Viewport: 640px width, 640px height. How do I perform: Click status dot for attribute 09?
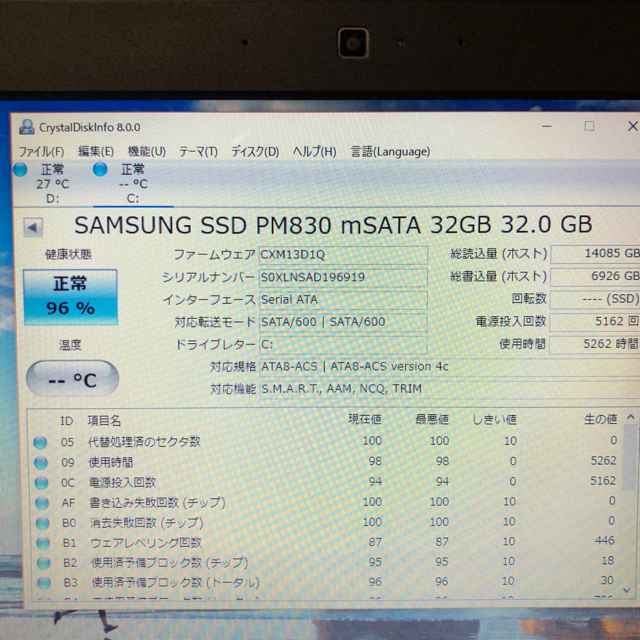point(41,463)
